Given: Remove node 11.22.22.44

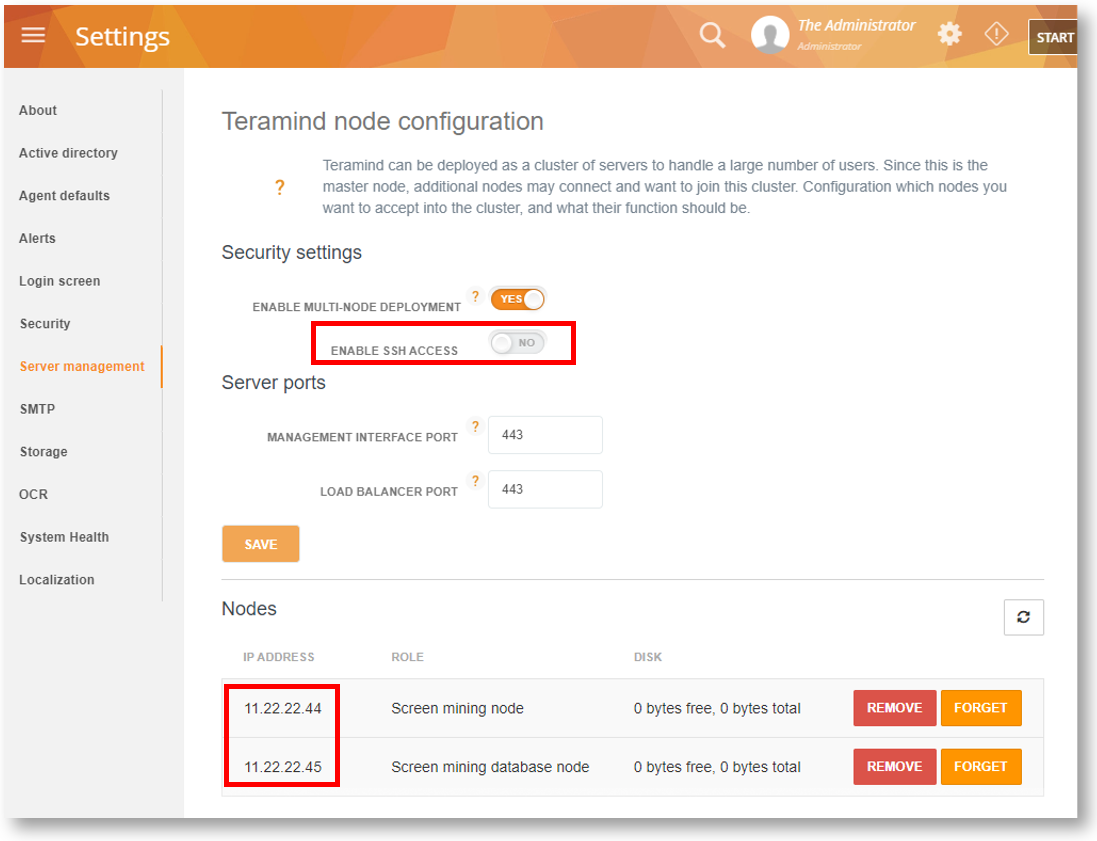Looking at the screenshot, I should (x=894, y=708).
